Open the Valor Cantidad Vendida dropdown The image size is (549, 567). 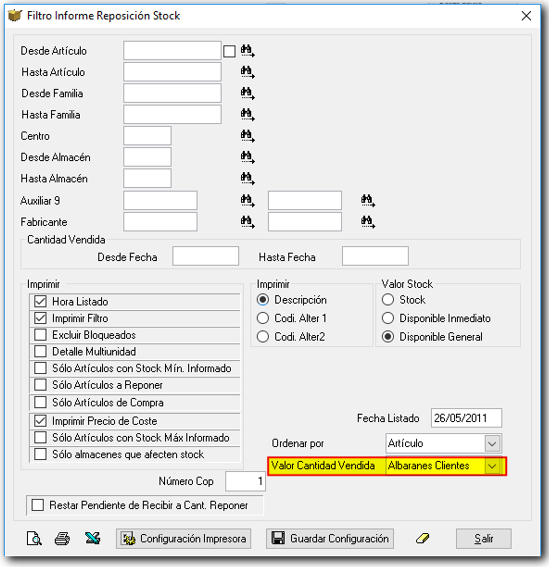492,466
